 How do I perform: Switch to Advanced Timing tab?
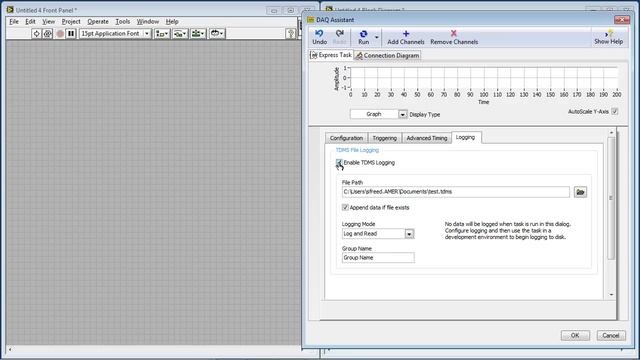coord(427,138)
